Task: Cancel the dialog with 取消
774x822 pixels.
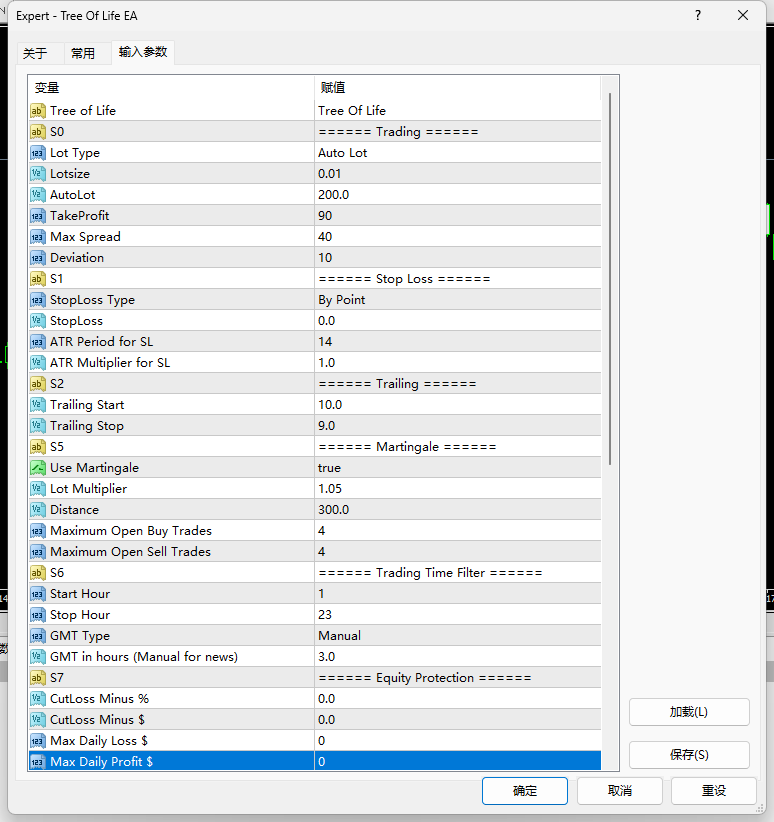Action: point(619,791)
